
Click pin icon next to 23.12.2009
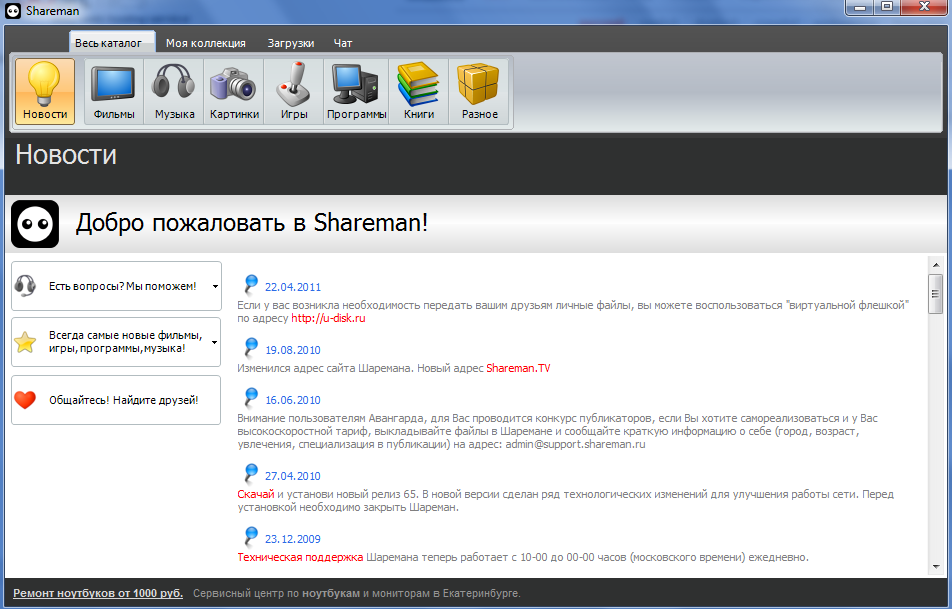(x=251, y=536)
